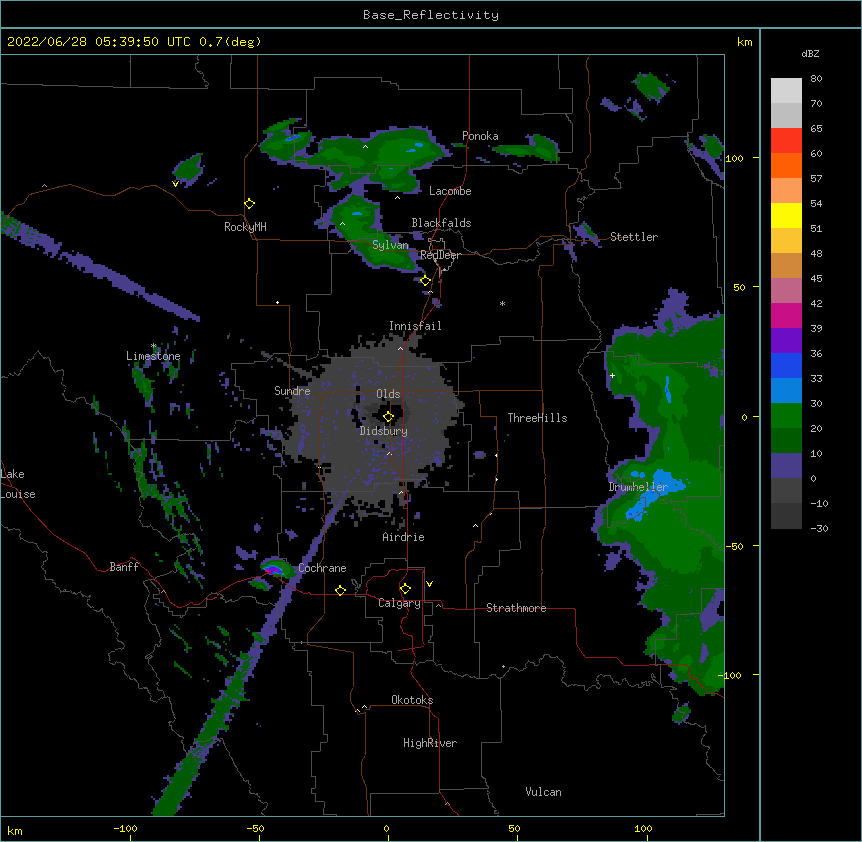Viewport: 862px width, 842px height.
Task: Click the Ponoka city label
Action: [x=480, y=136]
